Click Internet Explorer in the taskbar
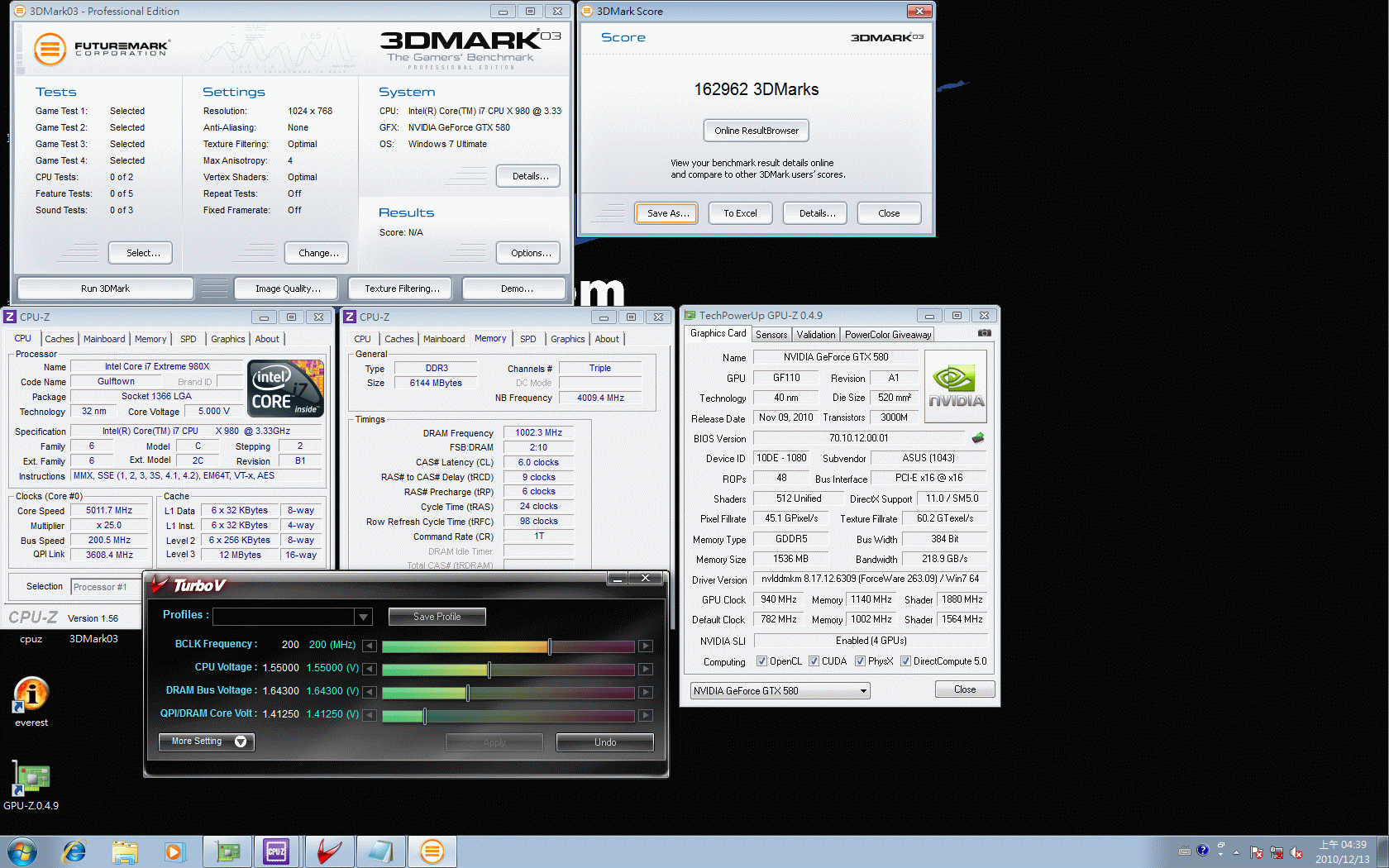The image size is (1389, 868). pyautogui.click(x=74, y=851)
